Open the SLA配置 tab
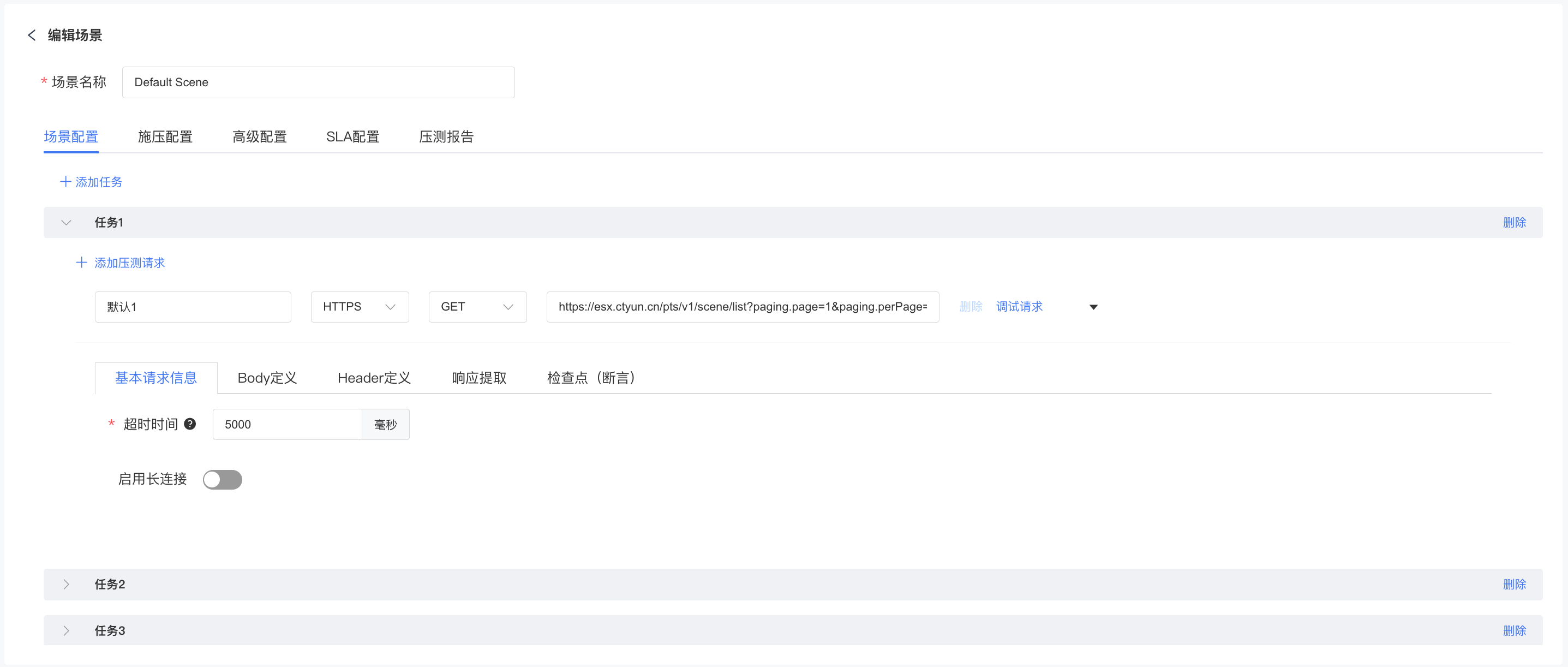Image resolution: width=1568 pixels, height=667 pixels. coord(352,136)
